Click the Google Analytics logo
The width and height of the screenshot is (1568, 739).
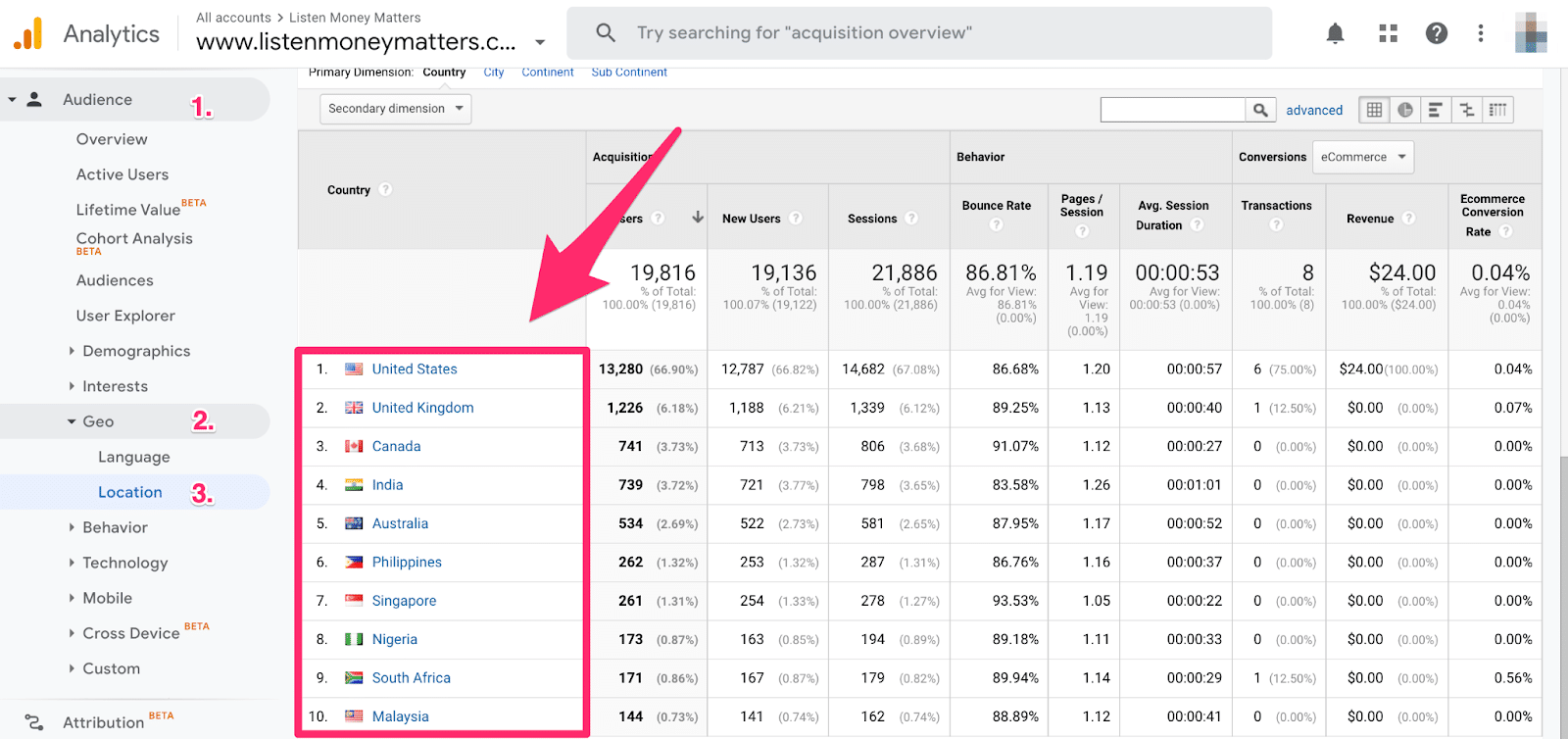click(x=27, y=33)
